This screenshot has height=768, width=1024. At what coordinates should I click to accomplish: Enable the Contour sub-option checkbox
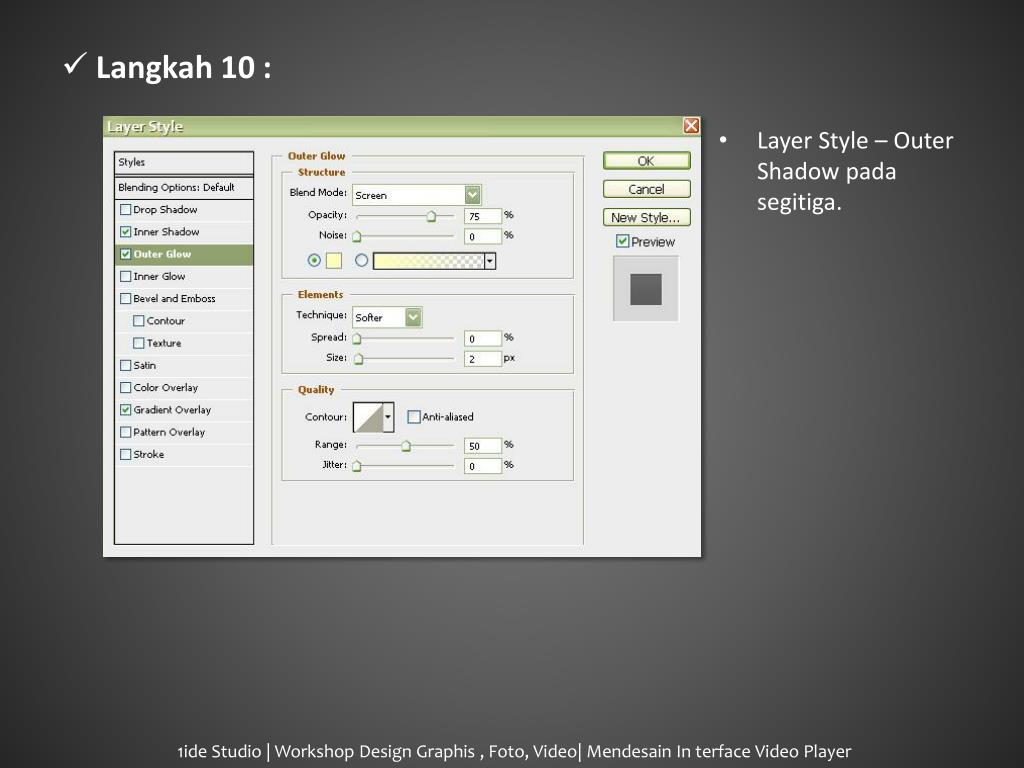click(138, 321)
